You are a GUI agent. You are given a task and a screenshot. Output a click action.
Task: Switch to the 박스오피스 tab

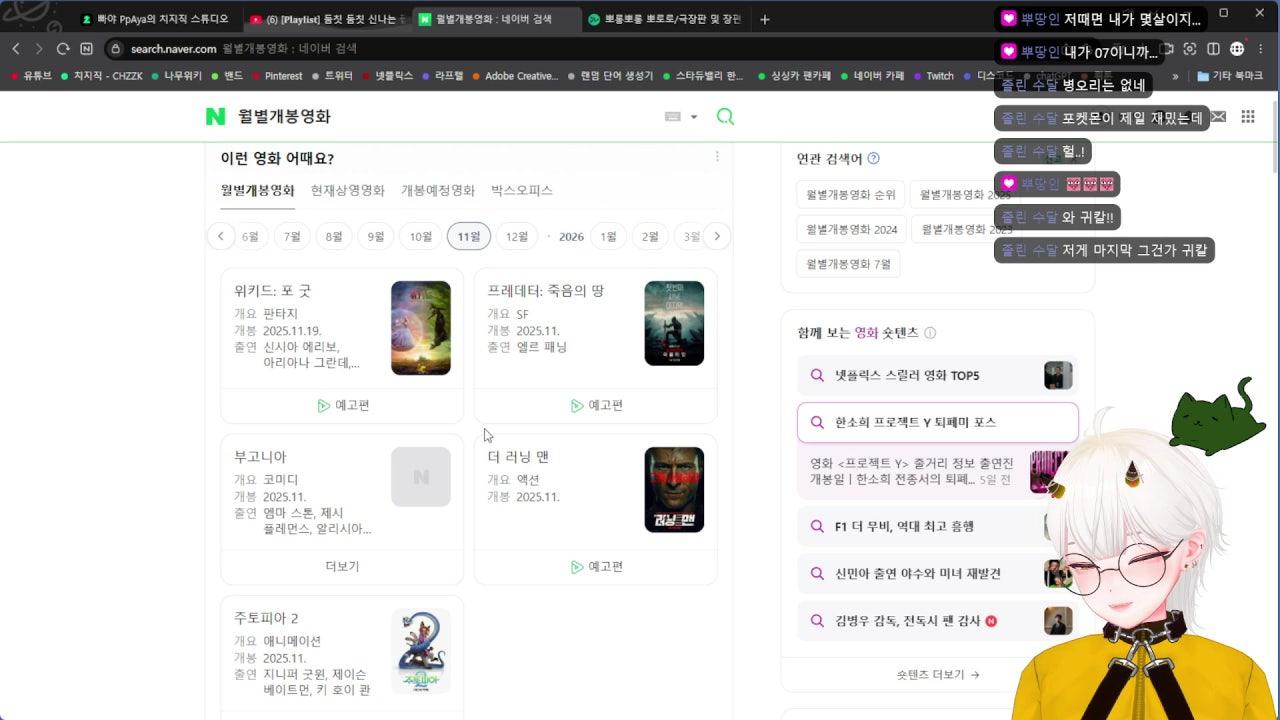pos(522,190)
